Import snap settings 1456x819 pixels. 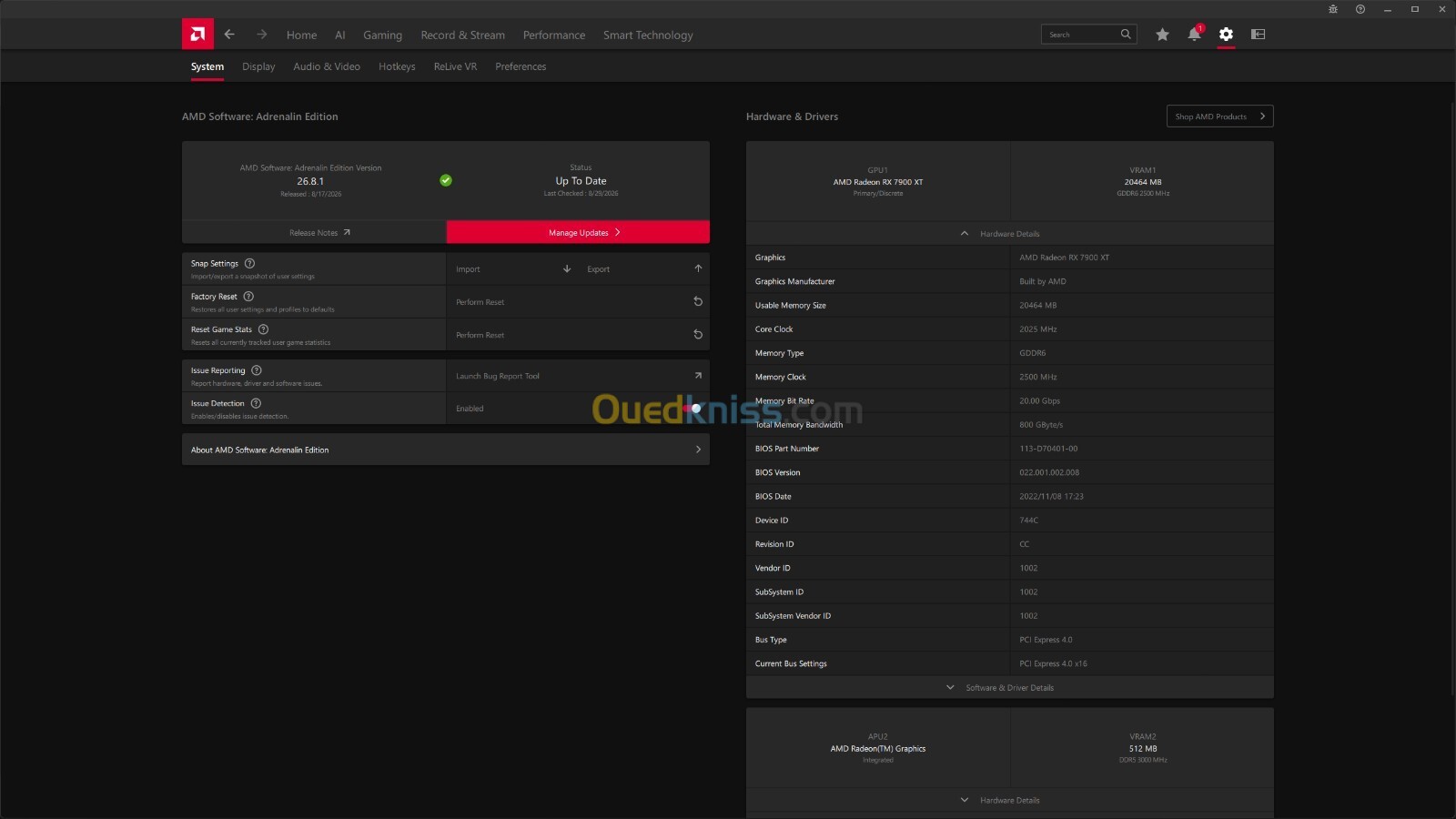tap(513, 268)
